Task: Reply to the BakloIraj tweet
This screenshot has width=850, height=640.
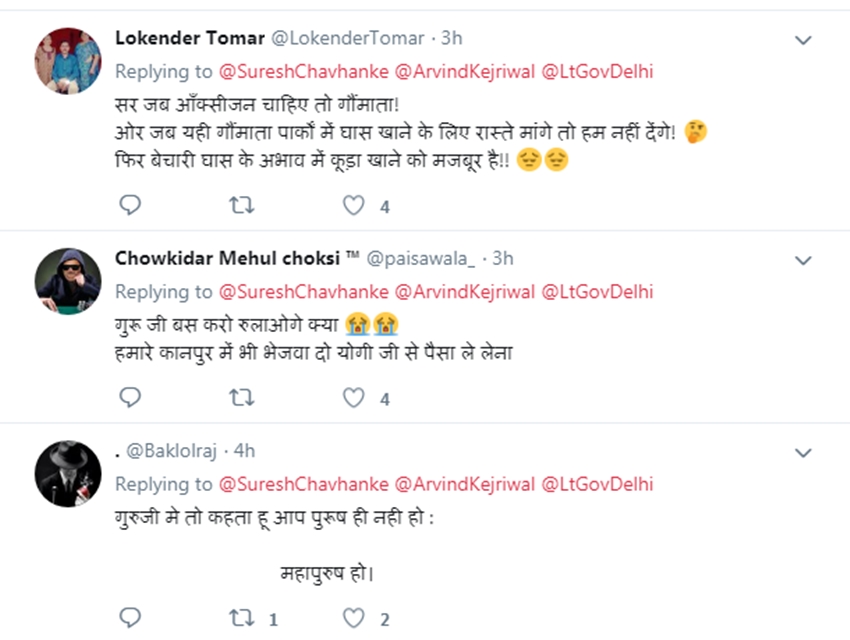Action: tap(130, 617)
